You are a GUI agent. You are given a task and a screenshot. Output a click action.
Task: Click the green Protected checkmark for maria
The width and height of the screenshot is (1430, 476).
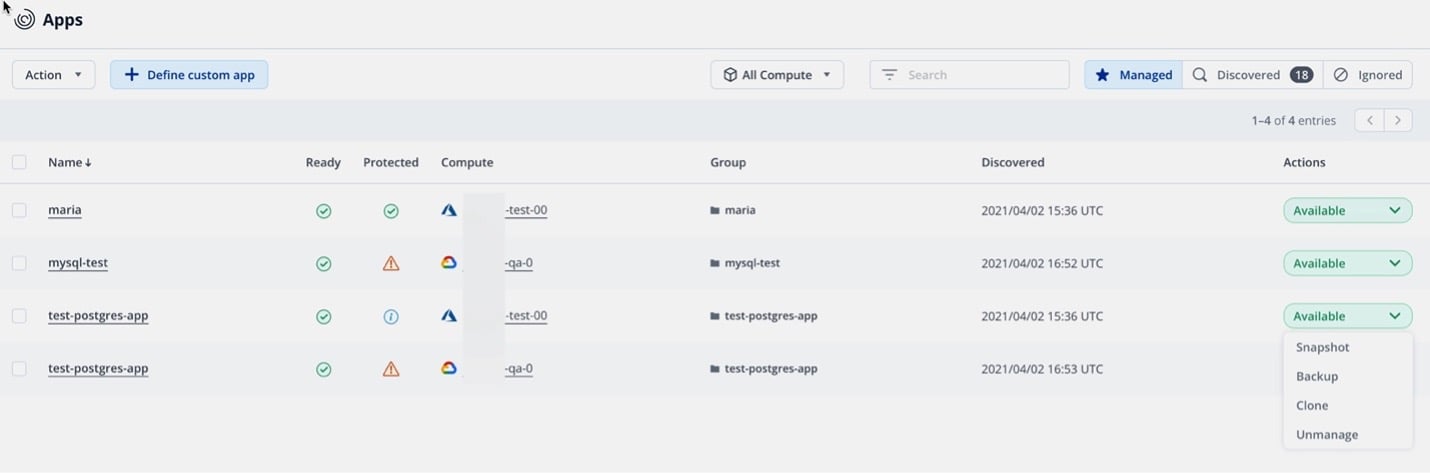pos(391,211)
